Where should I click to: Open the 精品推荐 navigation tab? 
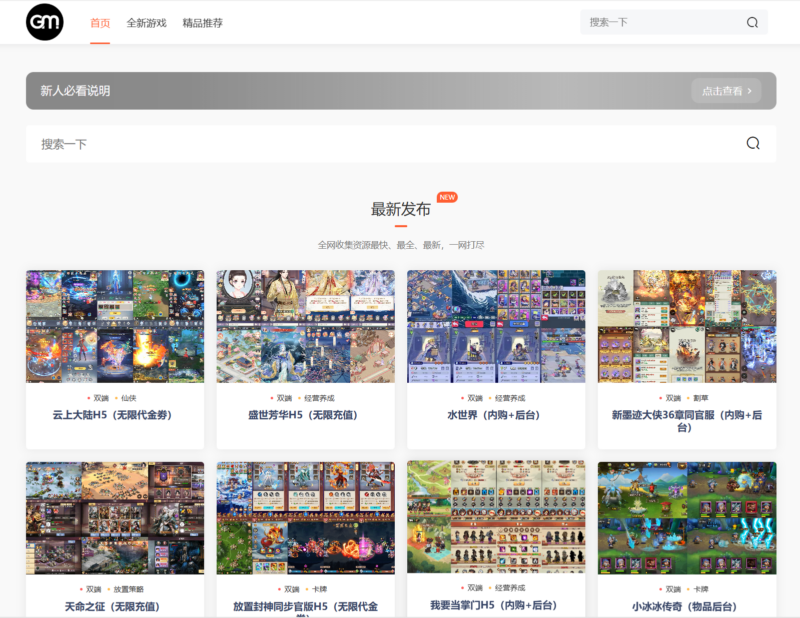[x=203, y=23]
